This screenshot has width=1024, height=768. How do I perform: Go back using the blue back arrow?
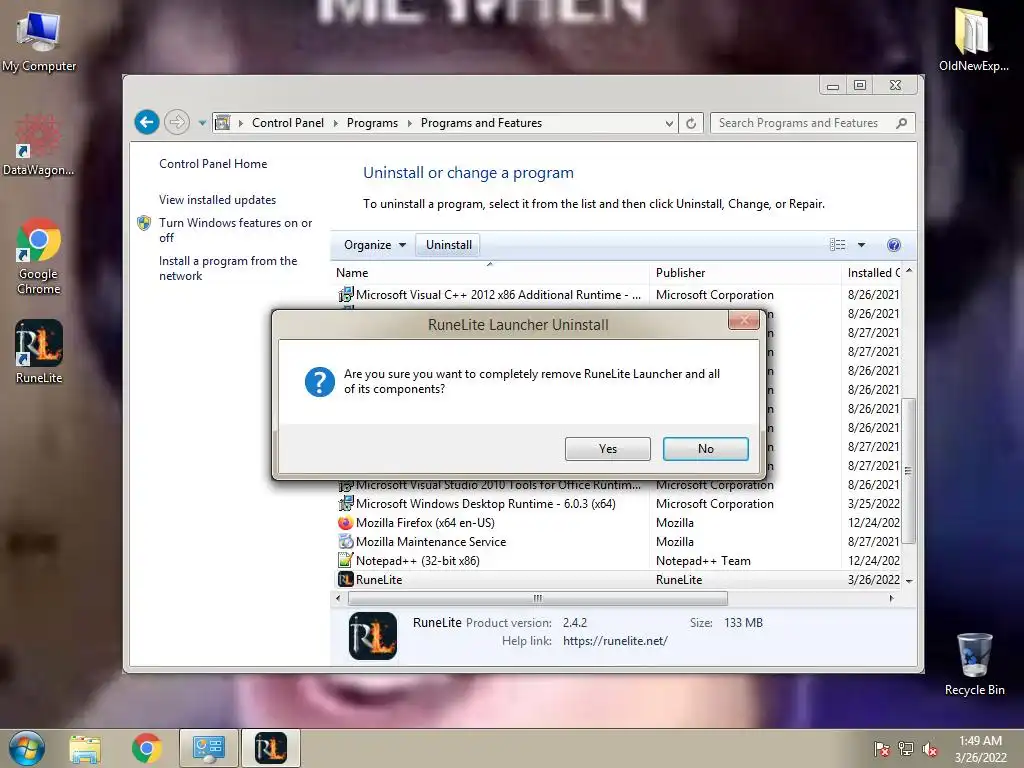147,122
